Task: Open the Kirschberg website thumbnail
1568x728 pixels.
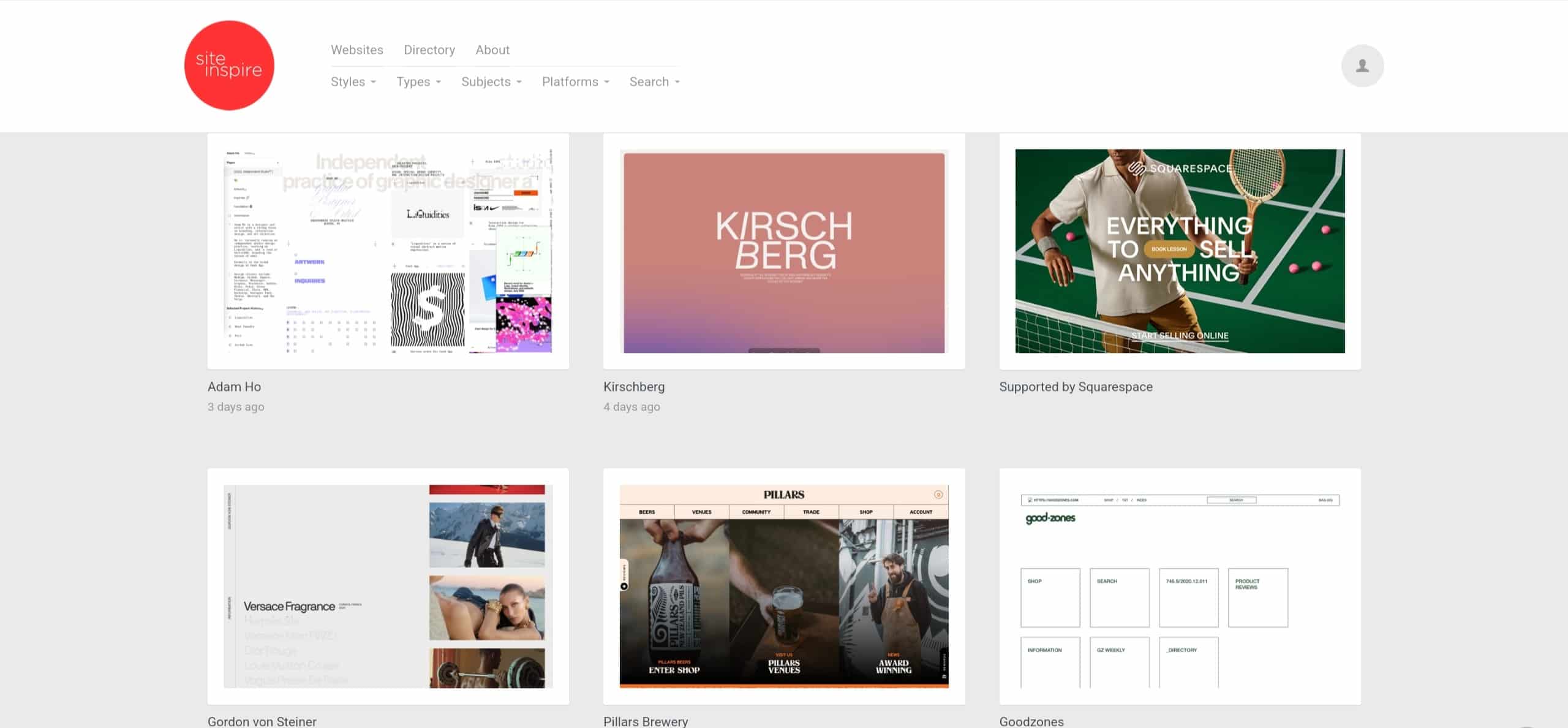Action: pos(784,251)
